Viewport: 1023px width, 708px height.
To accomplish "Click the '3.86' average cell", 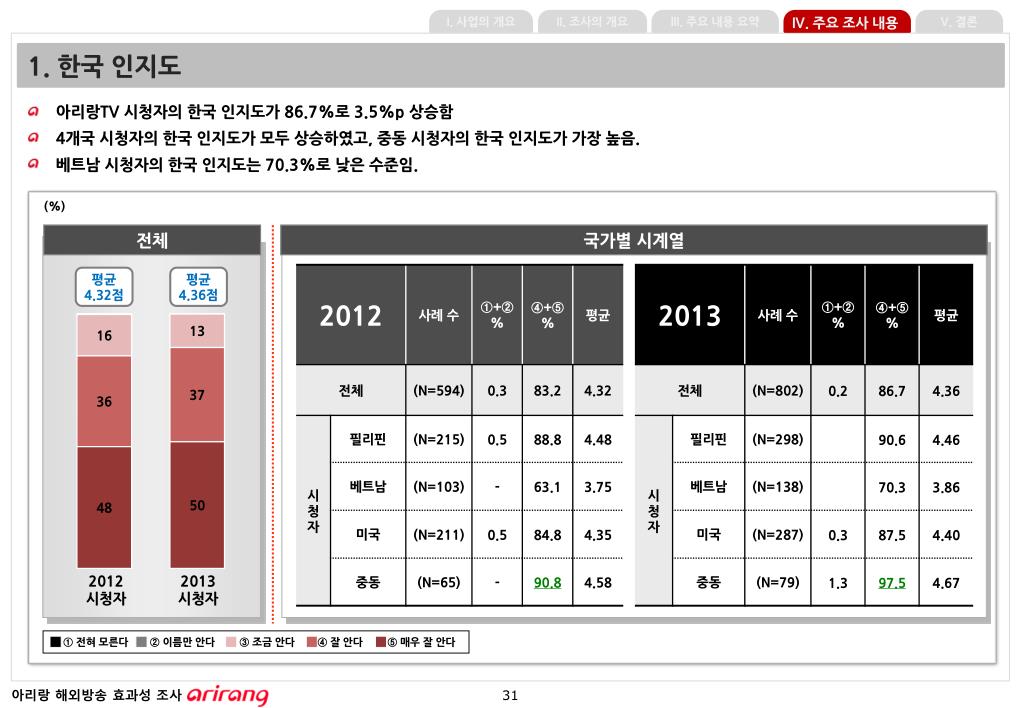I will tap(946, 487).
